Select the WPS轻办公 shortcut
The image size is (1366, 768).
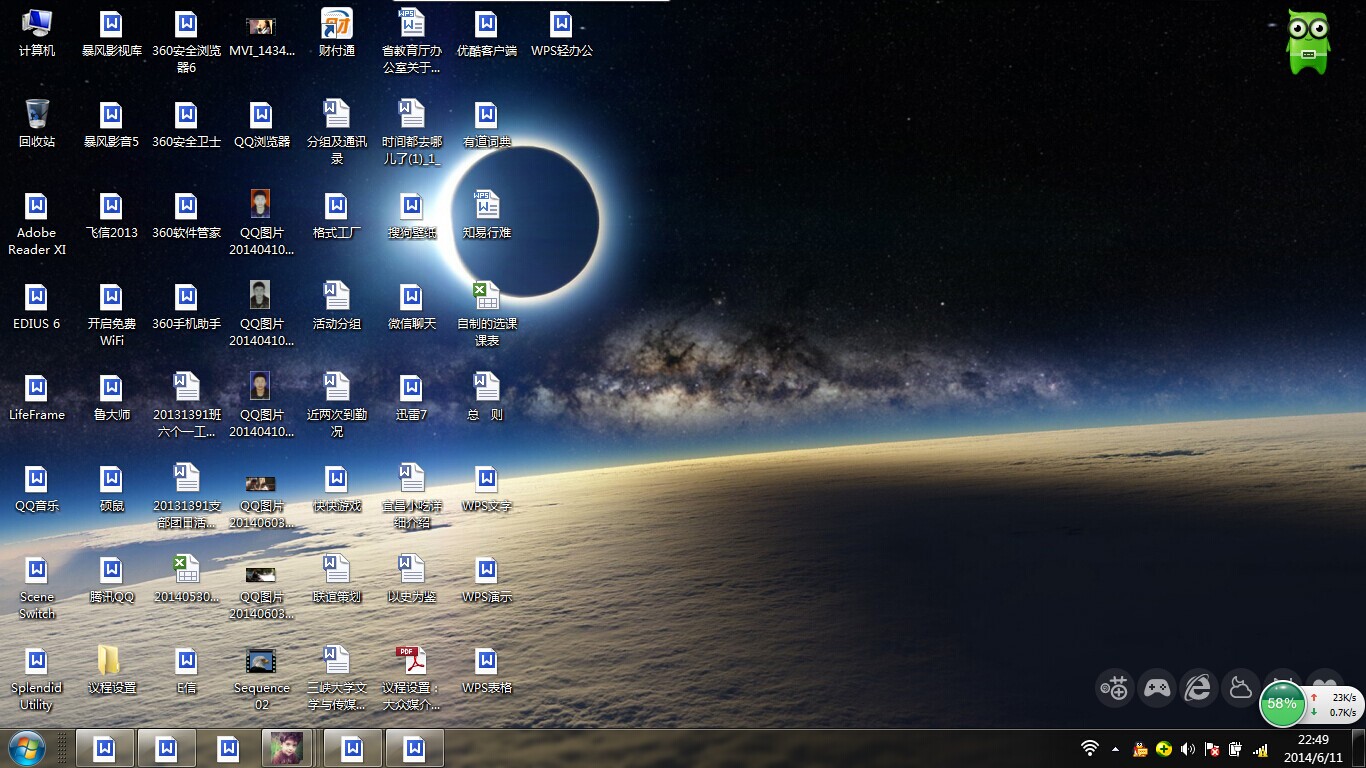click(562, 33)
